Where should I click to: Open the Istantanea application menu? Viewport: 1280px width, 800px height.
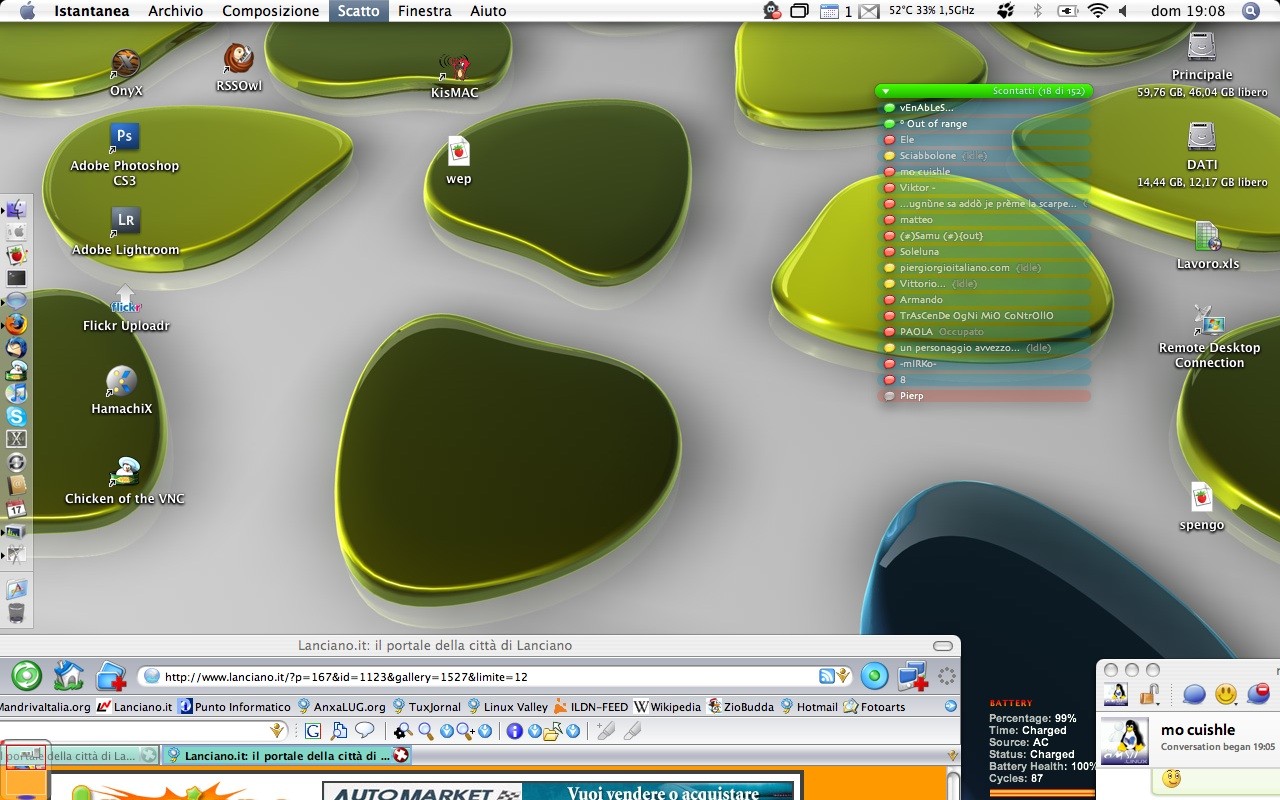(92, 11)
